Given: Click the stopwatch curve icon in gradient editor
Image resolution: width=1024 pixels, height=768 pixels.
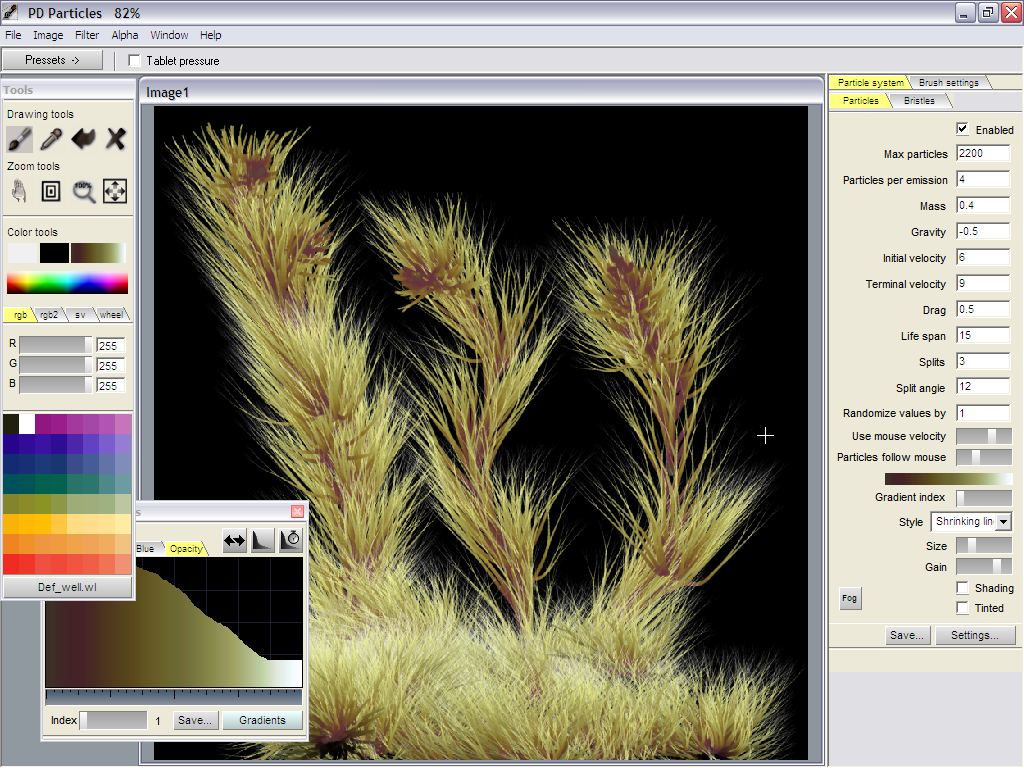Looking at the screenshot, I should 290,540.
